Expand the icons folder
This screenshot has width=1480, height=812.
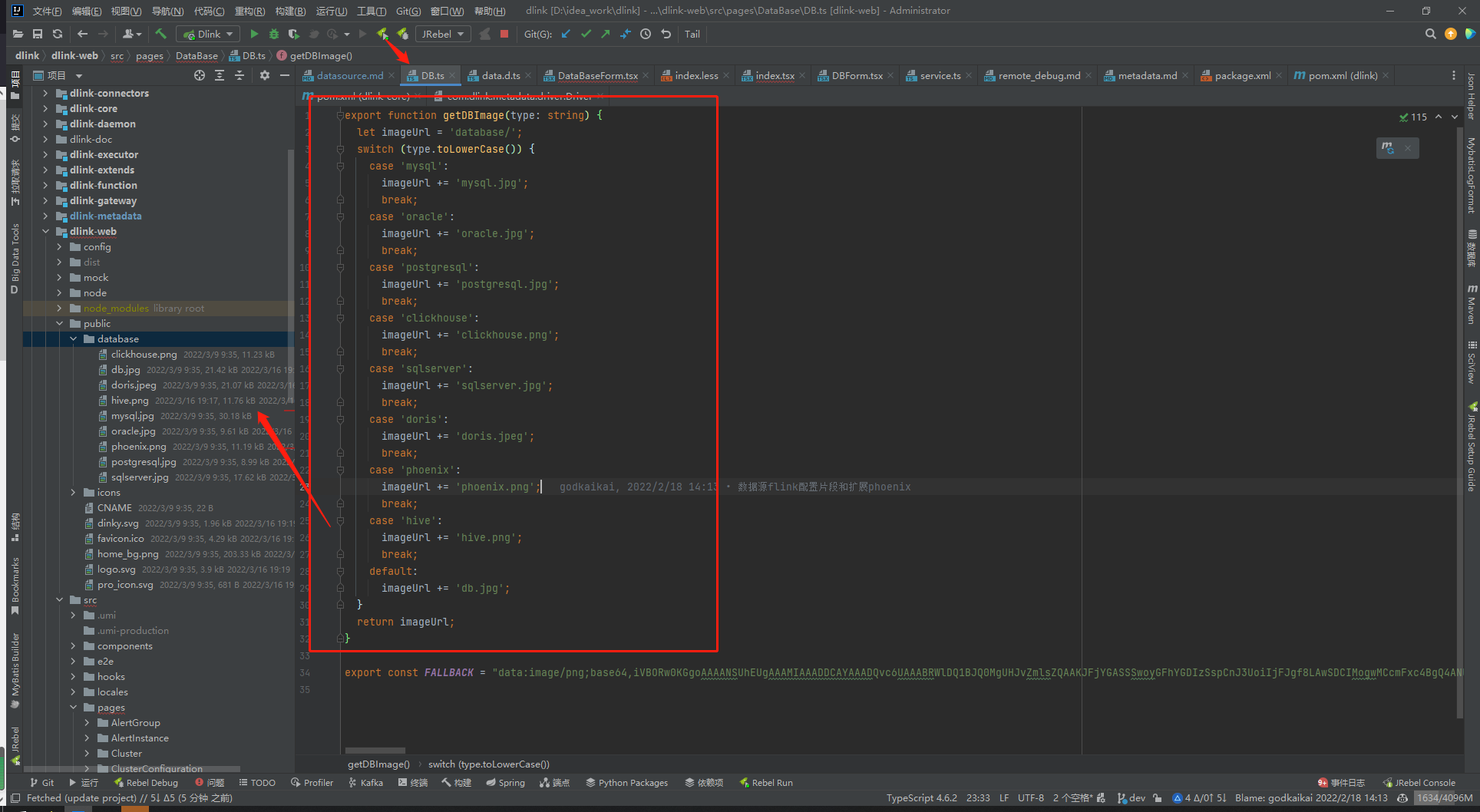pyautogui.click(x=73, y=492)
